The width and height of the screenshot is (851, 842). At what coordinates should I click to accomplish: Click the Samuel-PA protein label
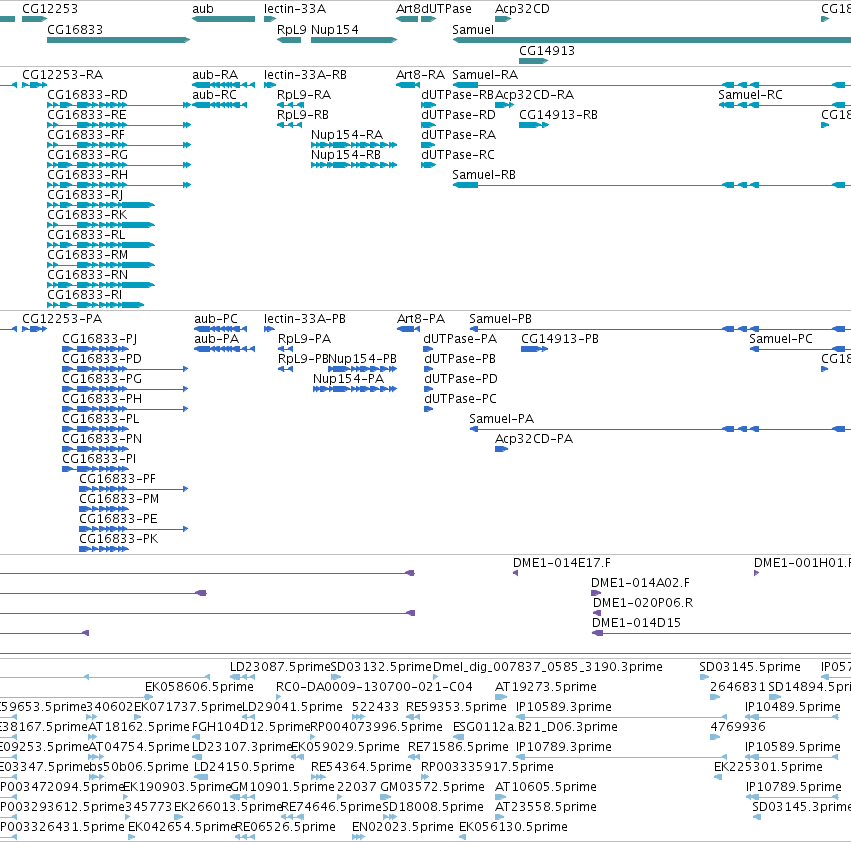point(501,419)
